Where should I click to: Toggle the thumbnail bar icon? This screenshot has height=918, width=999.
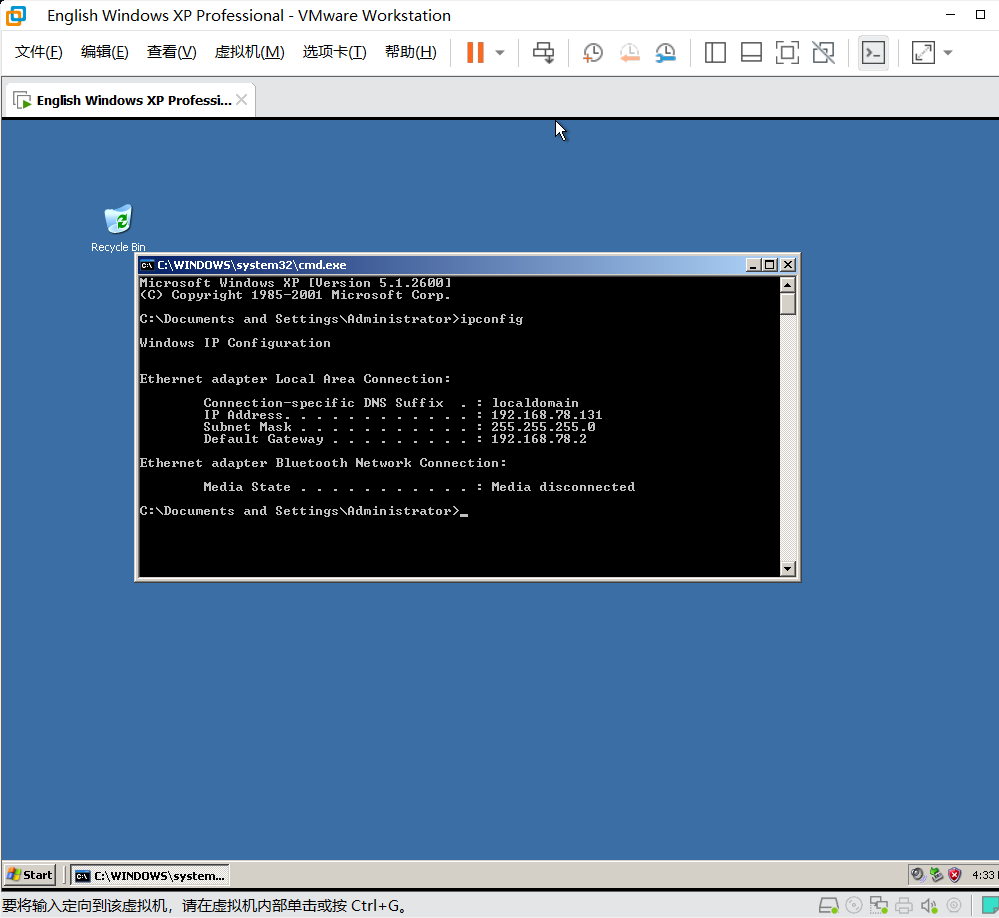click(x=752, y=52)
